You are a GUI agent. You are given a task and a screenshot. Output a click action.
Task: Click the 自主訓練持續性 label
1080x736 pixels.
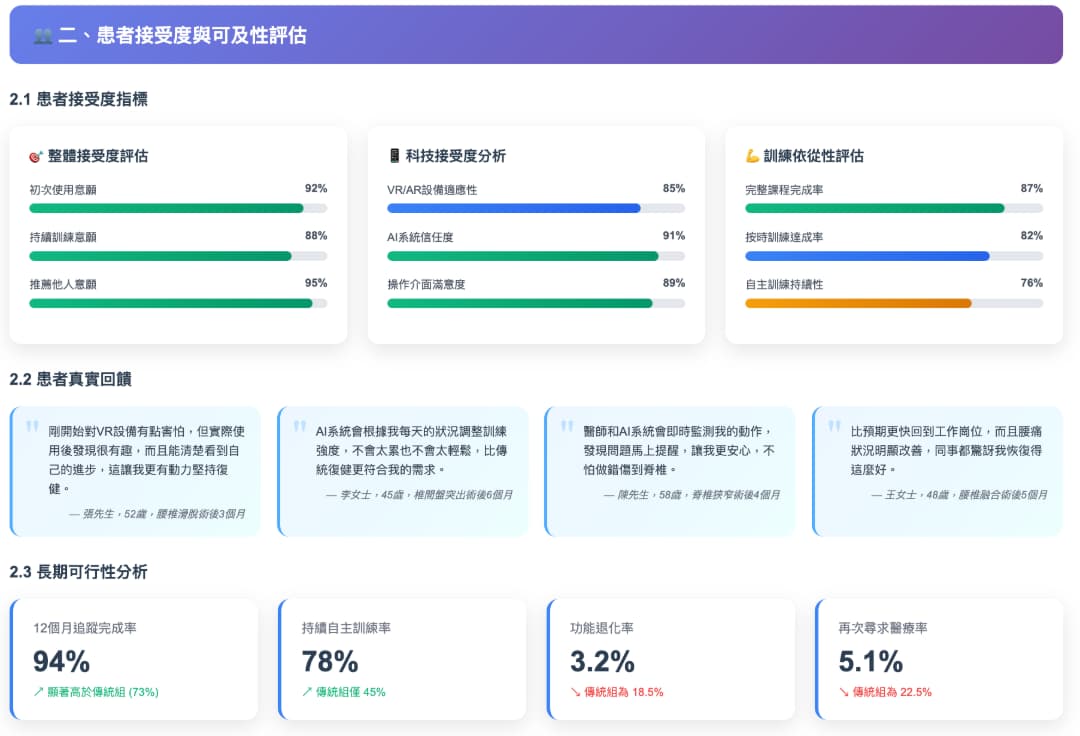[784, 285]
